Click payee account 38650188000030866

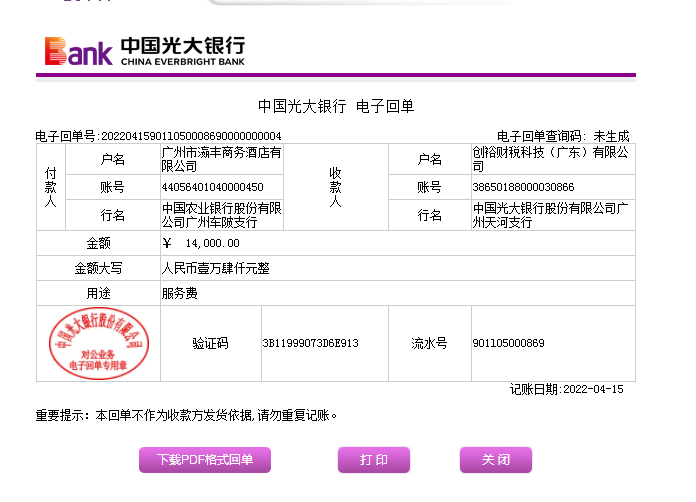pos(523,187)
